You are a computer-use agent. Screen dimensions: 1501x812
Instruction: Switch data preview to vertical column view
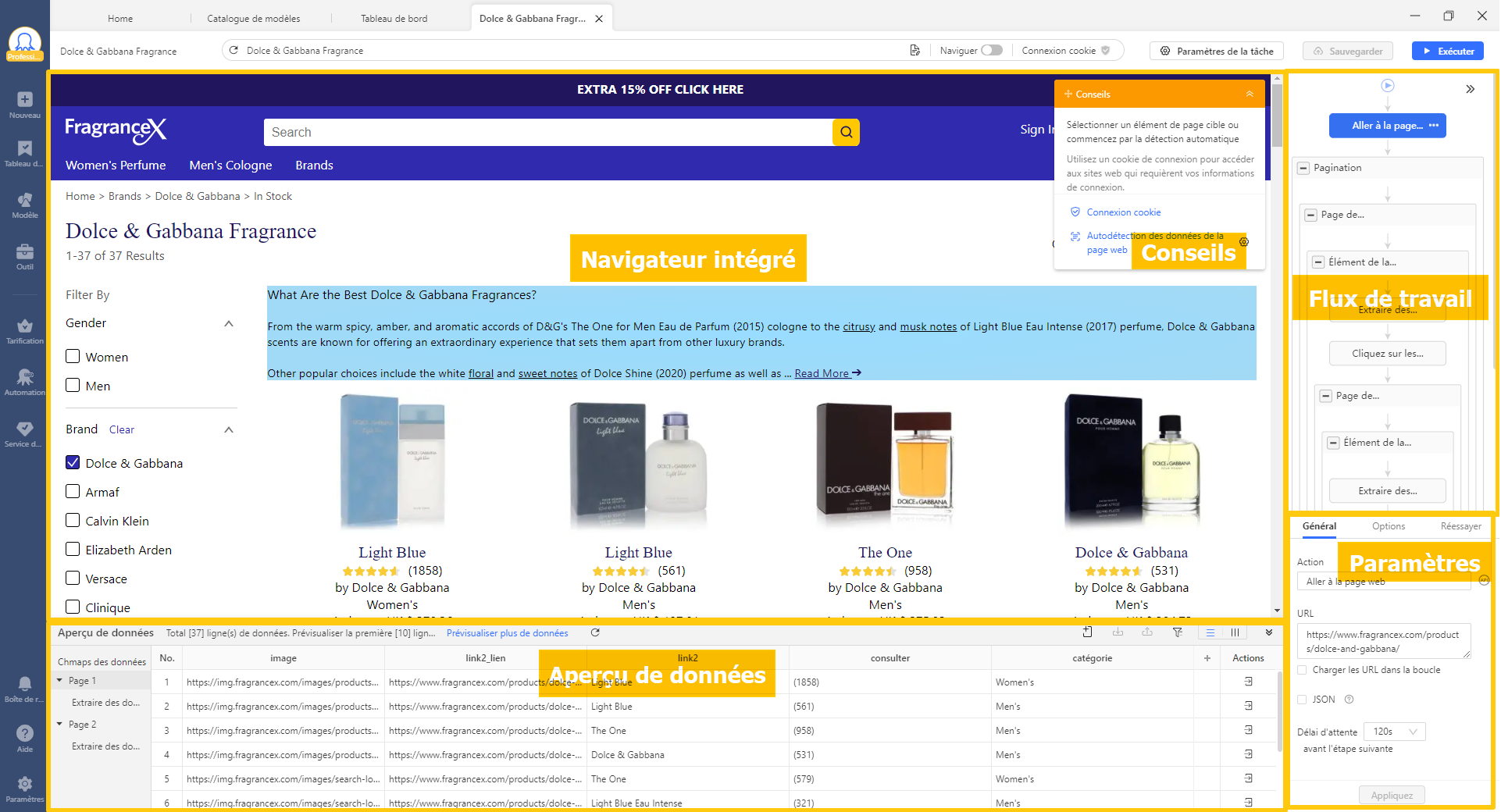tap(1235, 632)
